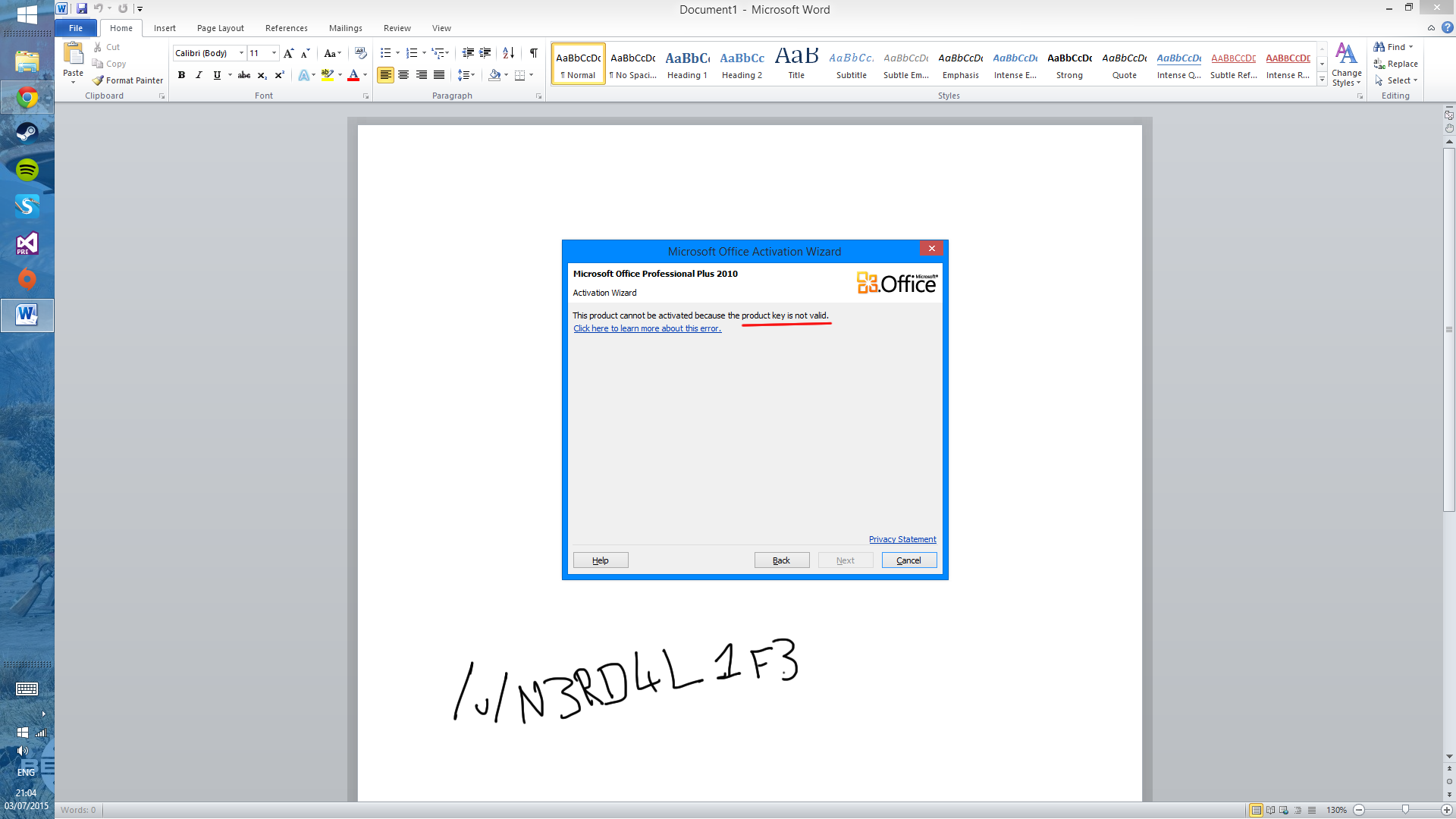
Task: Click Back in the Activation Wizard
Action: 781,560
